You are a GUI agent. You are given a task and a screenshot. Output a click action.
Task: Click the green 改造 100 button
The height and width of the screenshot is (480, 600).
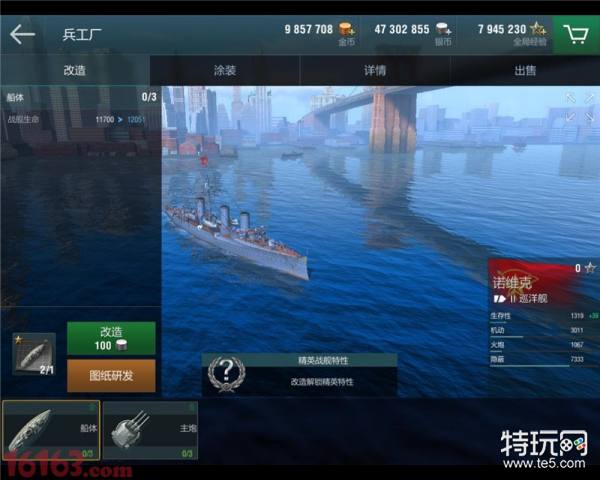point(111,338)
